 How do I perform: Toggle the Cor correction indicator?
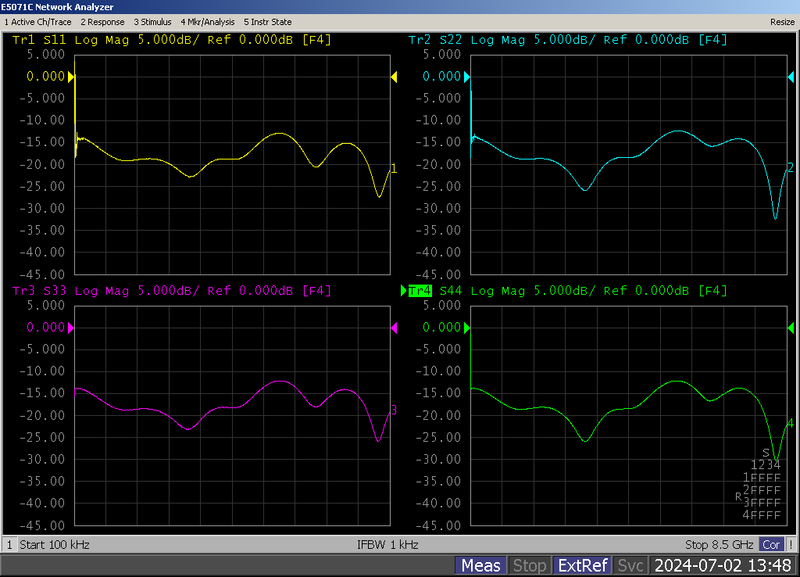point(771,545)
